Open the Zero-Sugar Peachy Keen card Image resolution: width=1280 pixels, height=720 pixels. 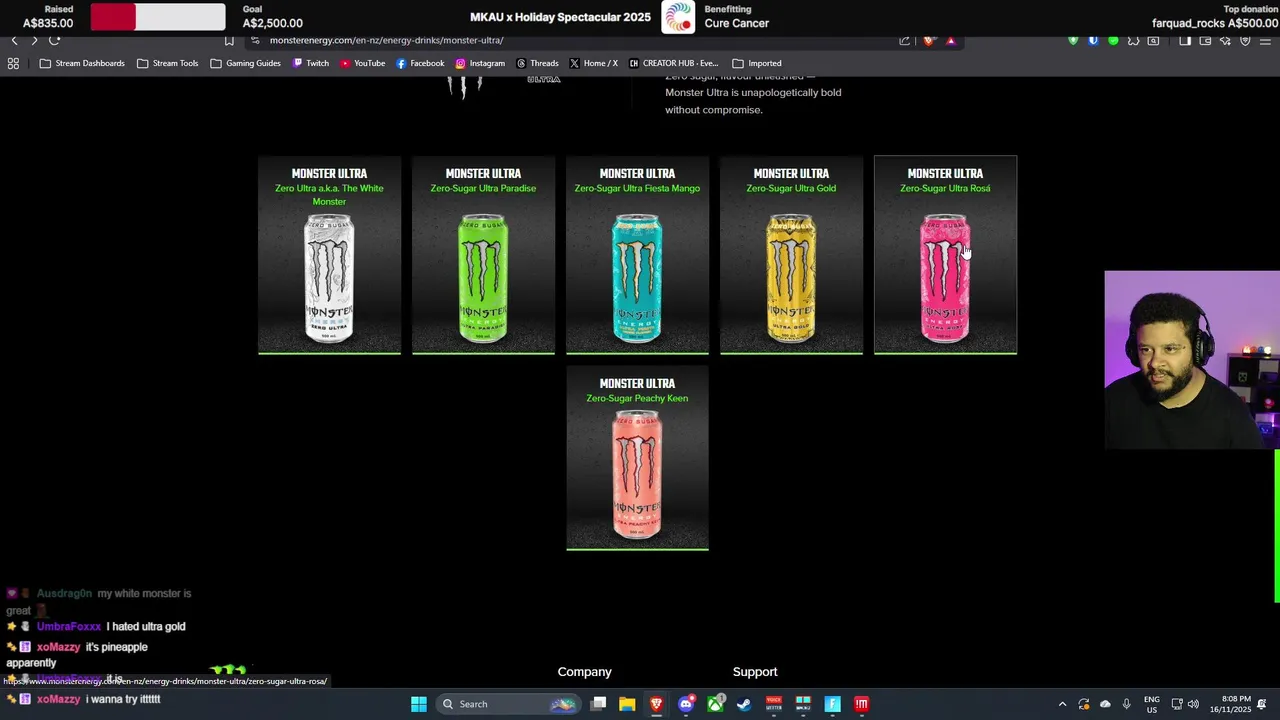(637, 458)
